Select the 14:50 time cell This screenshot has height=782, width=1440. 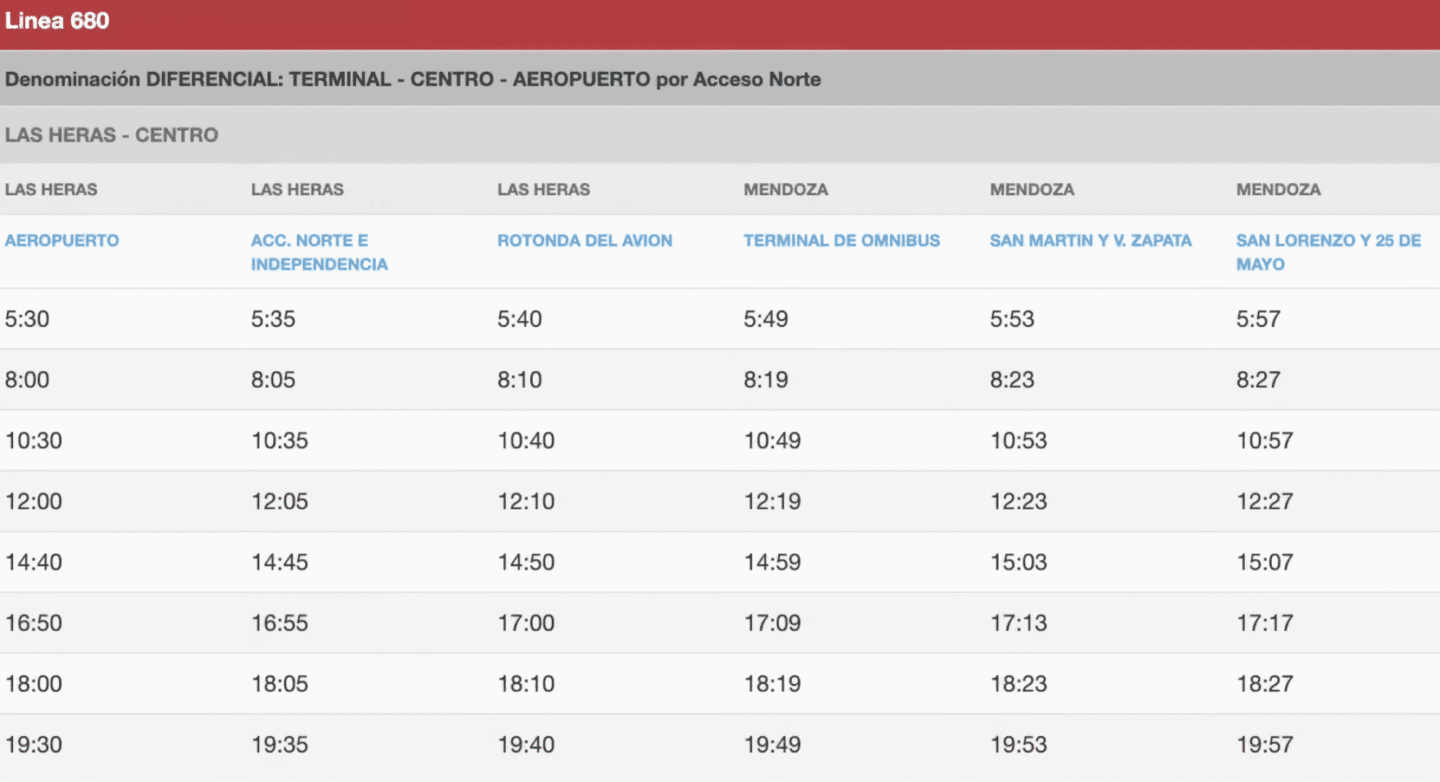[526, 563]
